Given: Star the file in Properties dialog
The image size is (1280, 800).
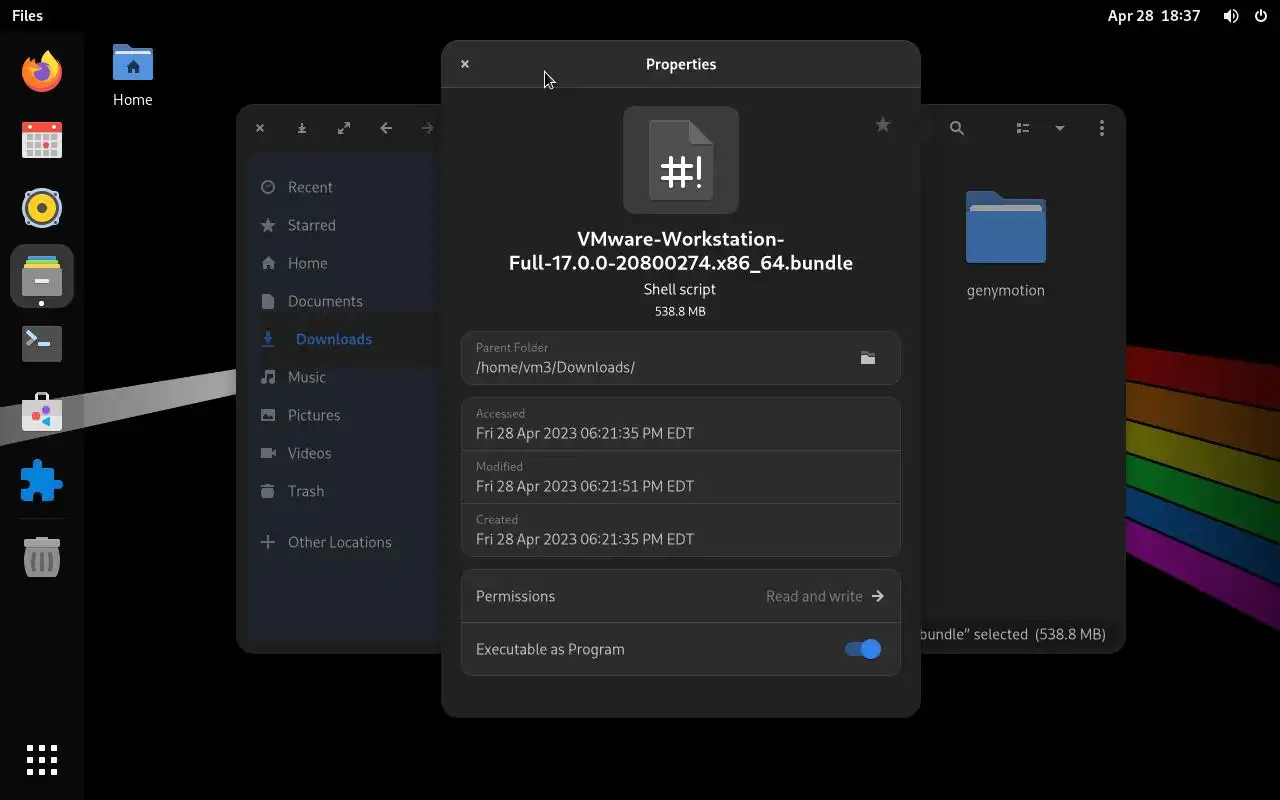Looking at the screenshot, I should (x=882, y=125).
